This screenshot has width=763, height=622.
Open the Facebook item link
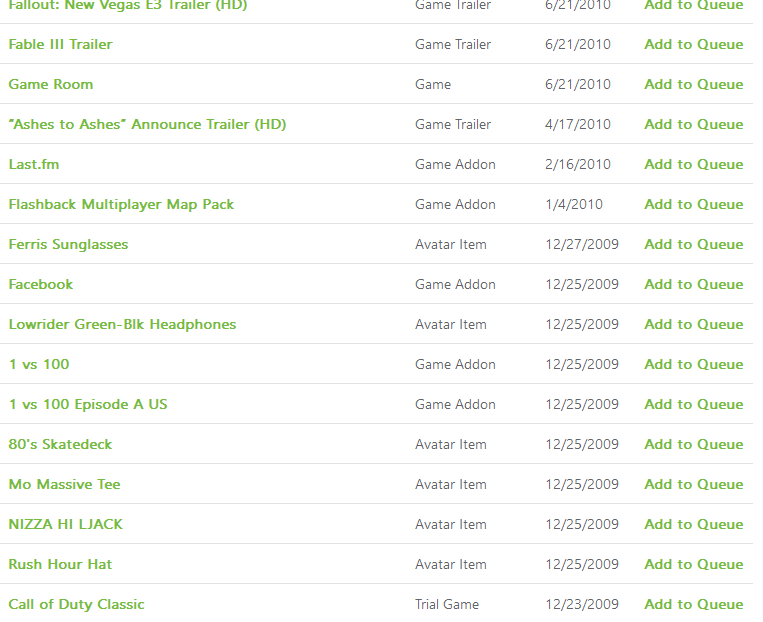(x=41, y=284)
